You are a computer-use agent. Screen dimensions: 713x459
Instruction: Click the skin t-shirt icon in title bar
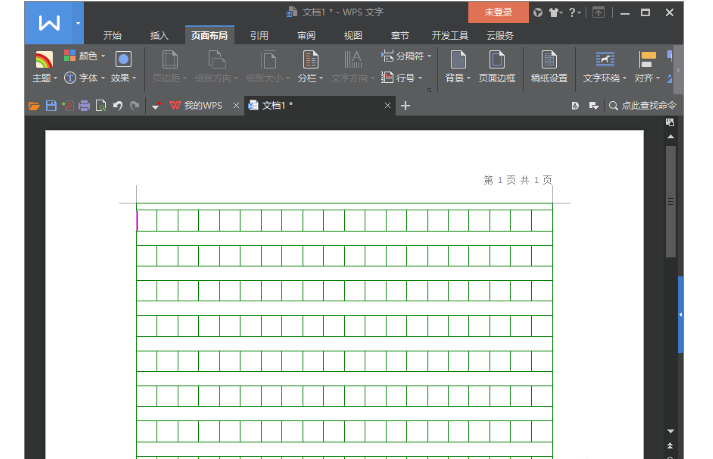pos(555,13)
